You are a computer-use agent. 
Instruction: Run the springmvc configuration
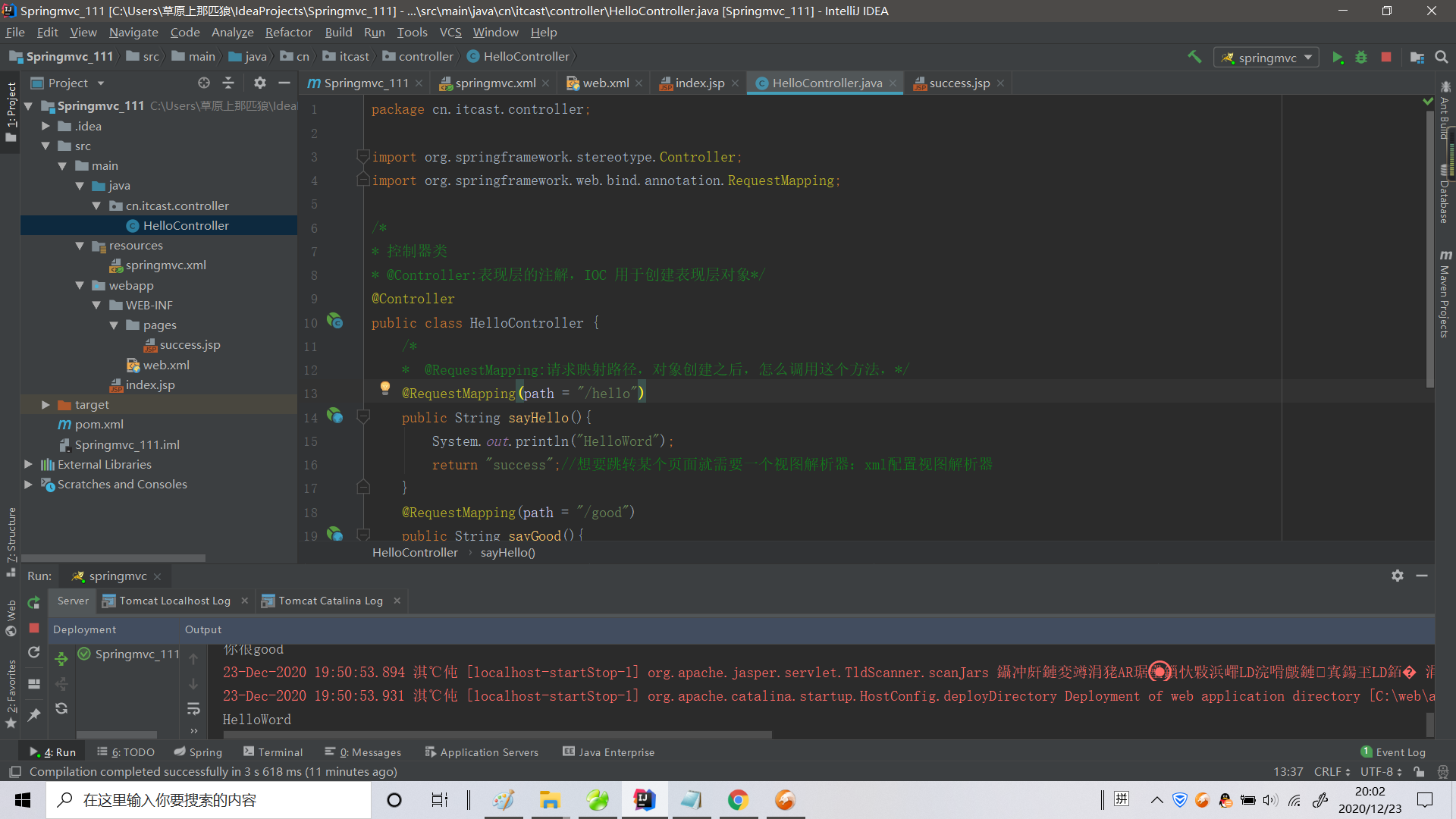[1338, 57]
